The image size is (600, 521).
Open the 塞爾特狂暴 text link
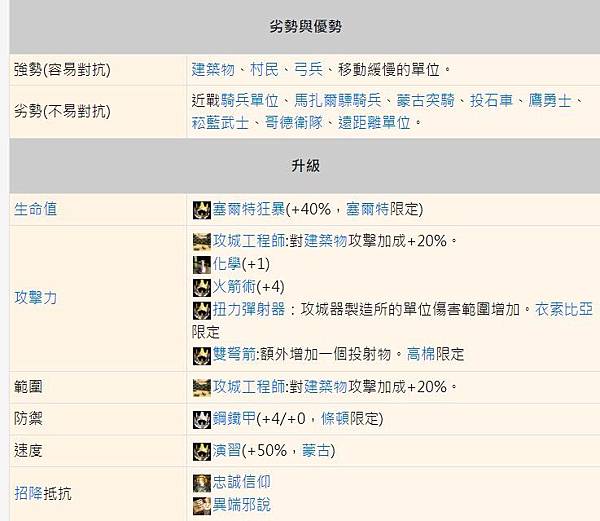249,209
